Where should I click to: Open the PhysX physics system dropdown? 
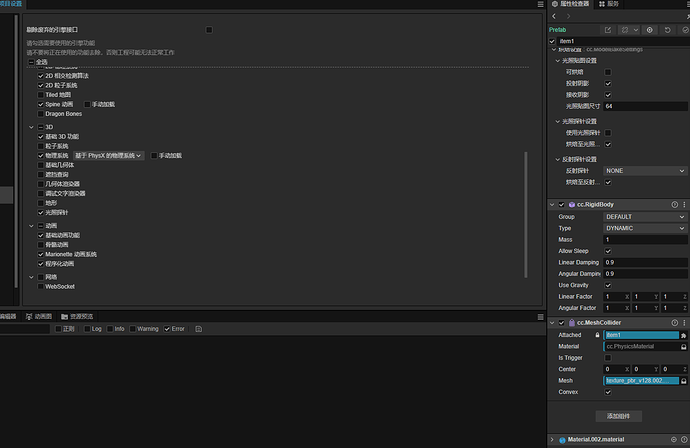coord(108,156)
